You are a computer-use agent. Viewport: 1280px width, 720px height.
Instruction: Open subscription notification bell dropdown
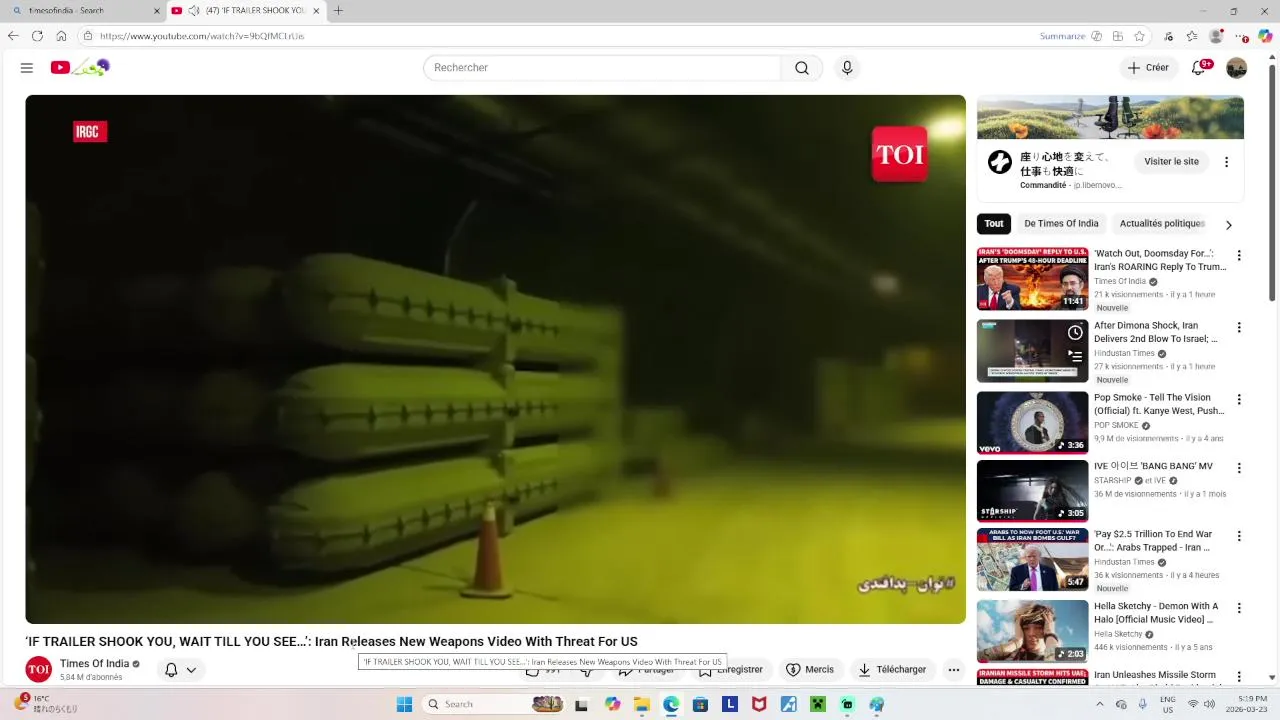181,670
